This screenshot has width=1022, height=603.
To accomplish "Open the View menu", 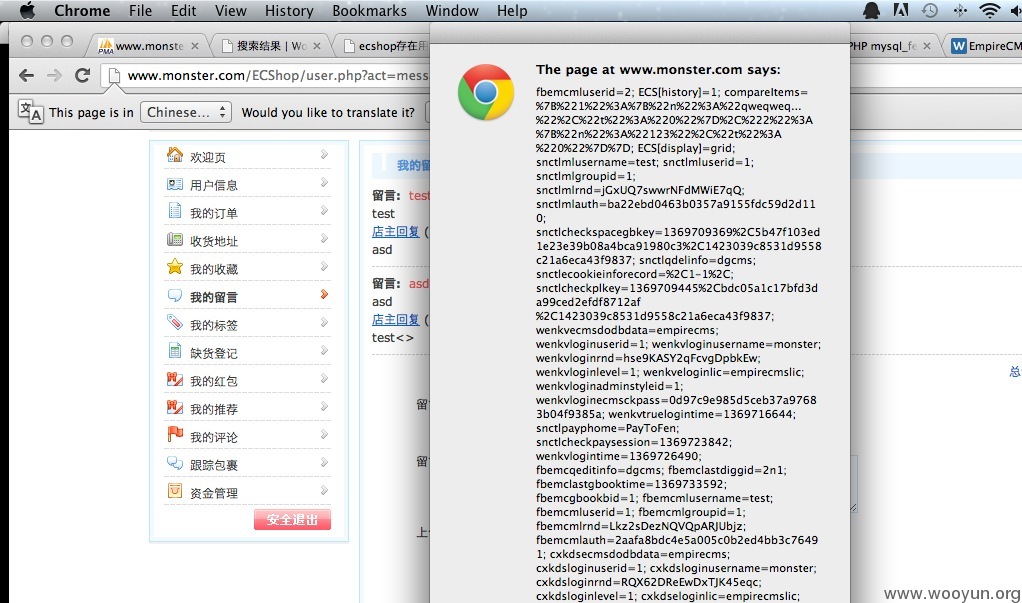I will pyautogui.click(x=231, y=11).
